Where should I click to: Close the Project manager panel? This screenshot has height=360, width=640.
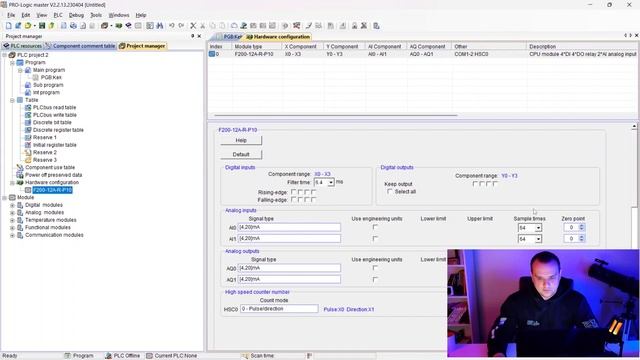[199, 36]
